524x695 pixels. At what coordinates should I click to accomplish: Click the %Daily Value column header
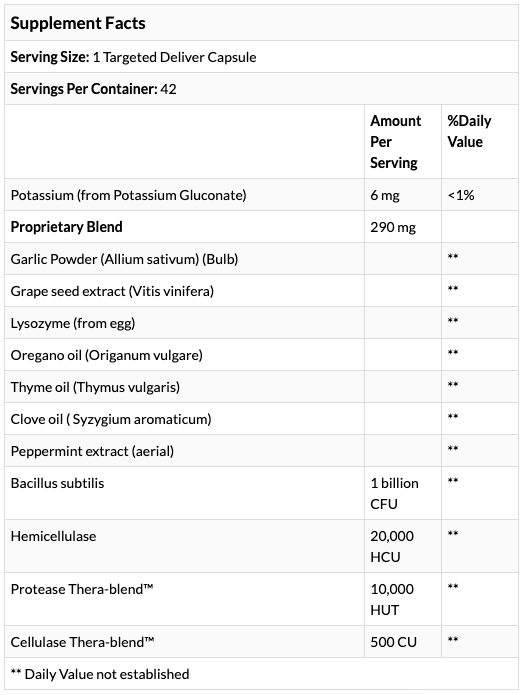pos(469,131)
